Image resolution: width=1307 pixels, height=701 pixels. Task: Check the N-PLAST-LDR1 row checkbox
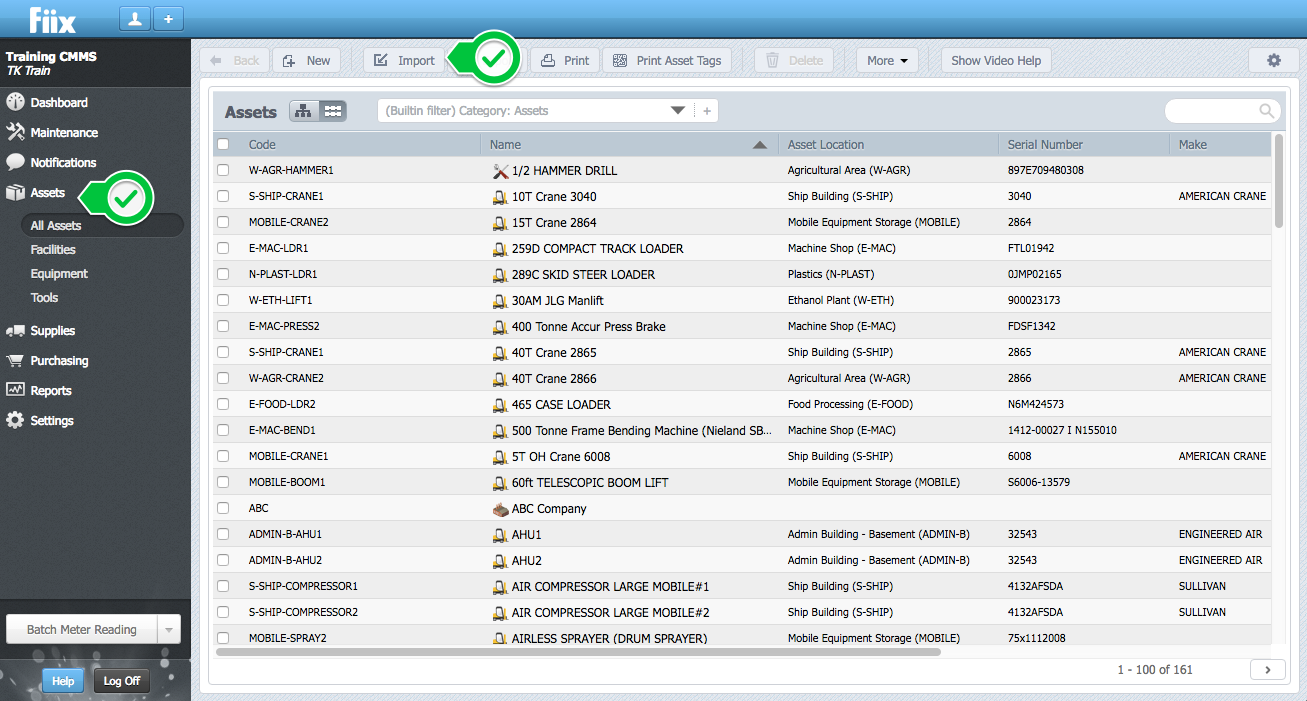(x=223, y=274)
